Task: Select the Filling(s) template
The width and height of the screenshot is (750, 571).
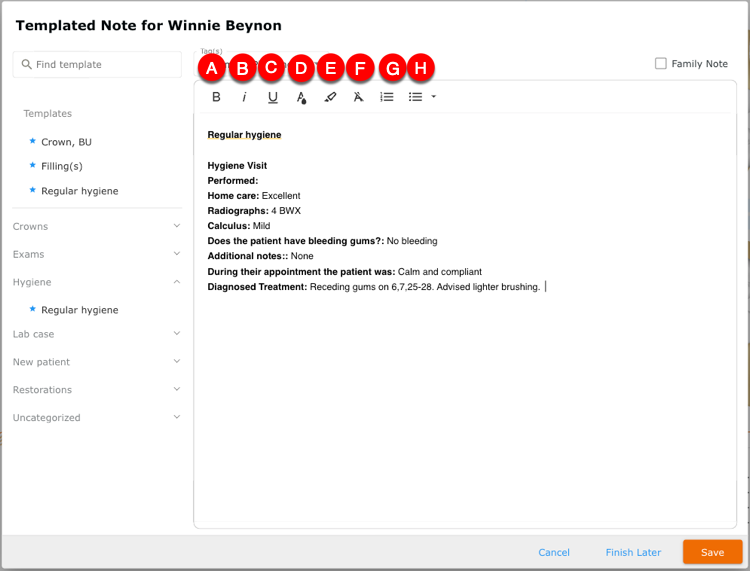Action: coord(62,166)
